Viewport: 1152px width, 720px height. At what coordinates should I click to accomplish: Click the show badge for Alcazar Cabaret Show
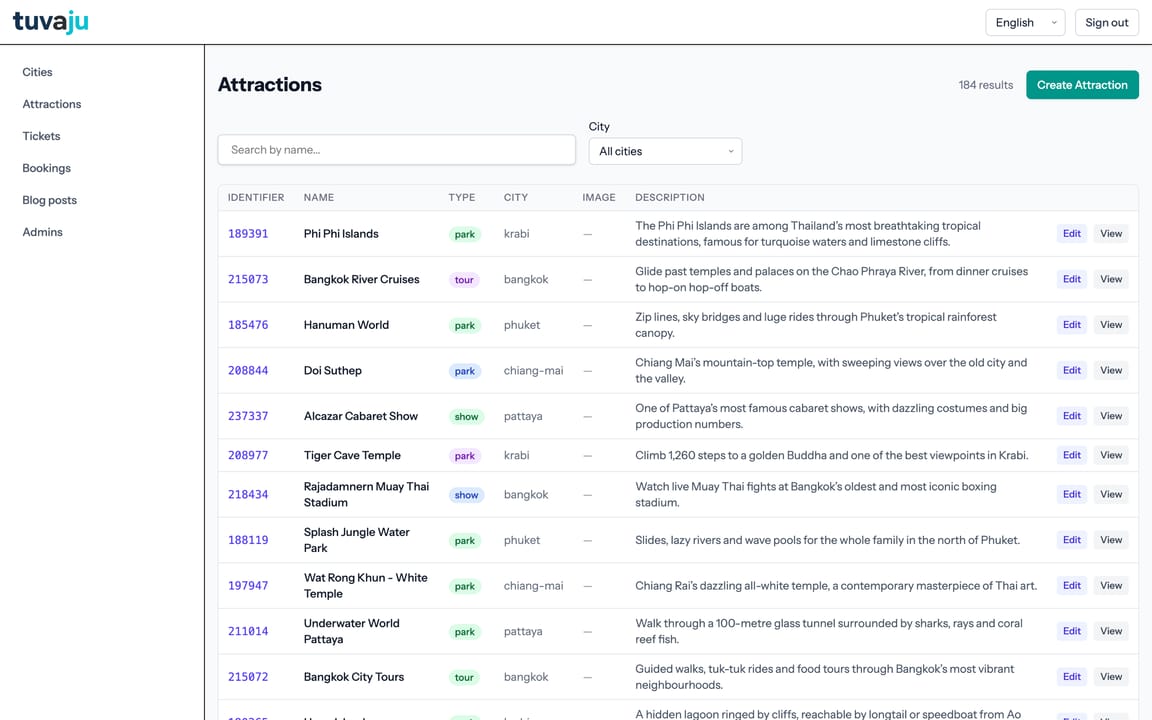pyautogui.click(x=467, y=417)
